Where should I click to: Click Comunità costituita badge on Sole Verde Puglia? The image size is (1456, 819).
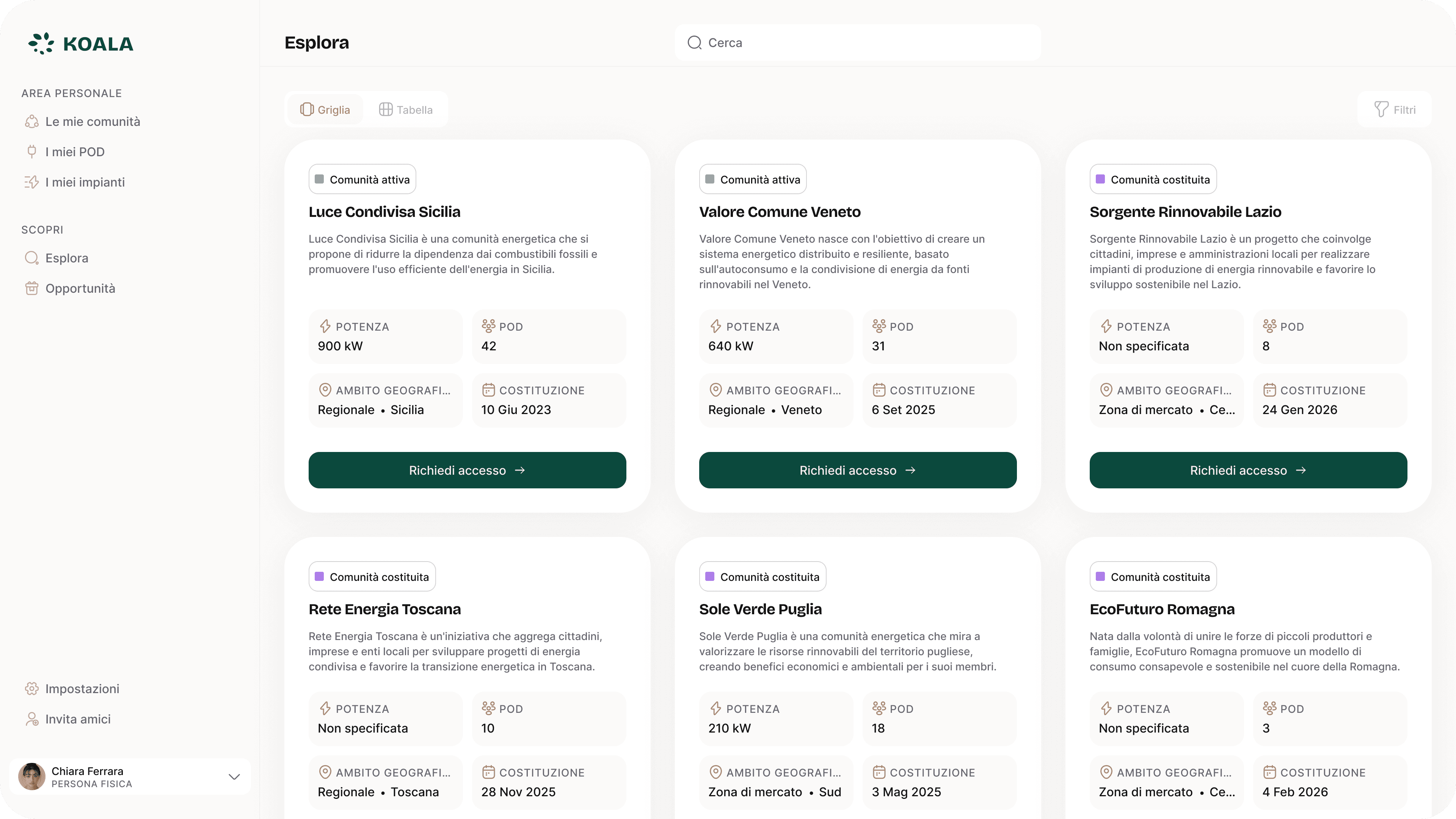point(763,576)
